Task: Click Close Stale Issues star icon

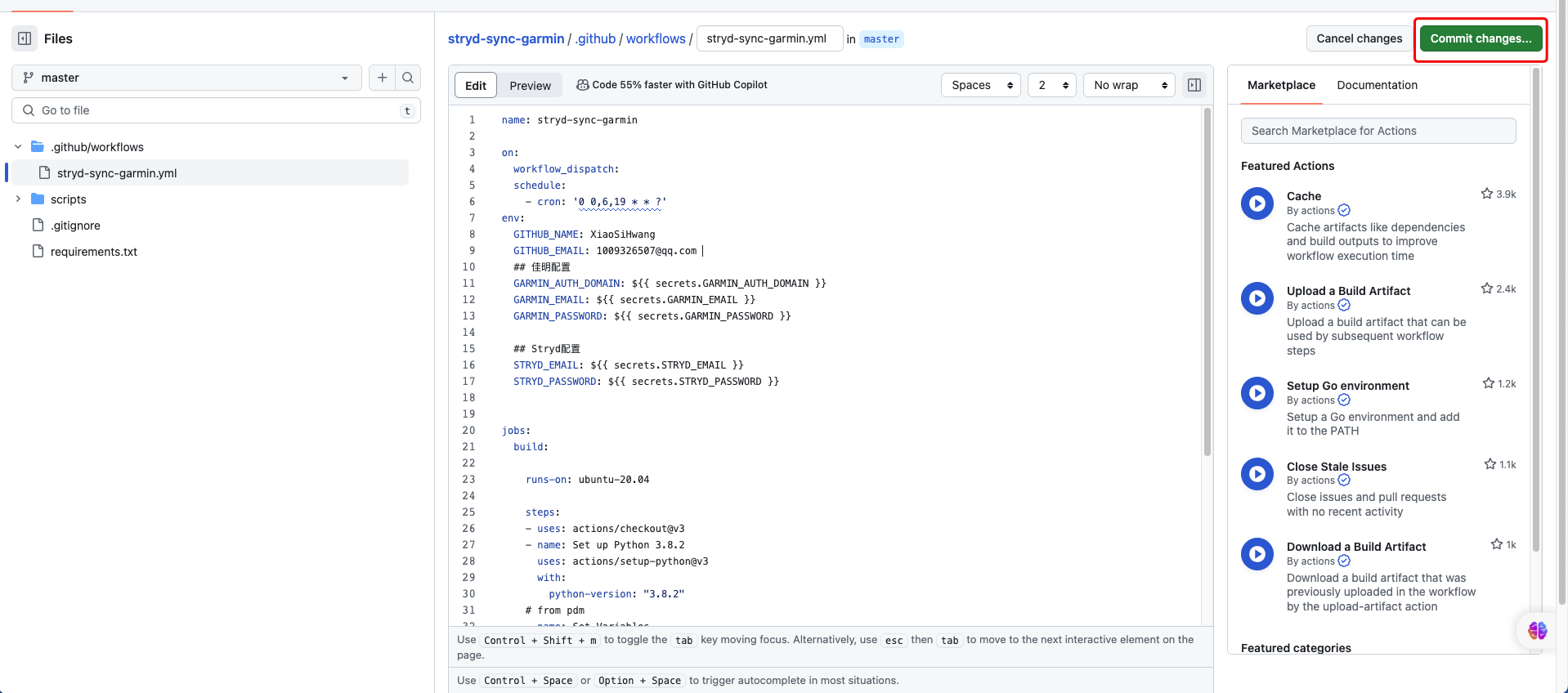Action: [1490, 464]
